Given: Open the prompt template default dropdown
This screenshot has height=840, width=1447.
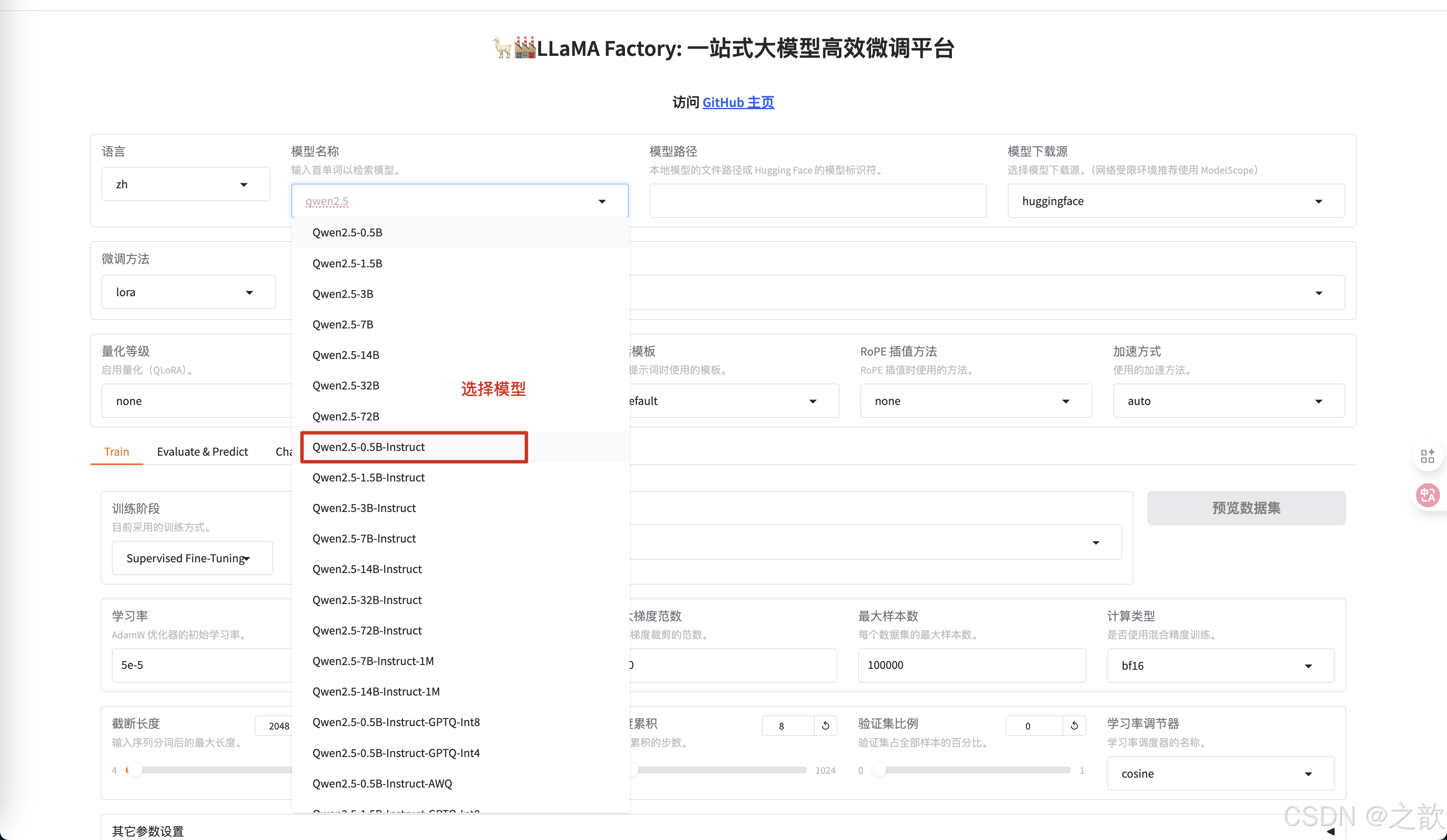Looking at the screenshot, I should [734, 401].
